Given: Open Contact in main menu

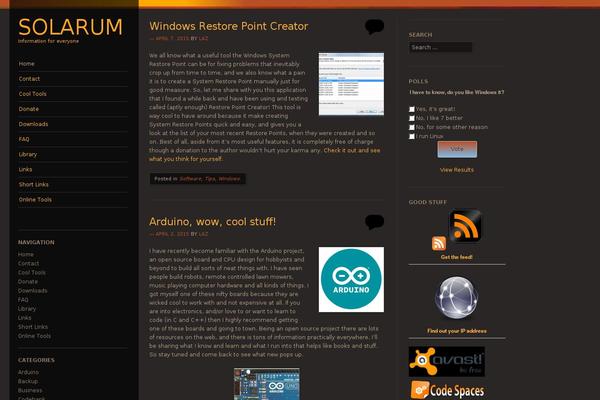Looking at the screenshot, I should (29, 79).
